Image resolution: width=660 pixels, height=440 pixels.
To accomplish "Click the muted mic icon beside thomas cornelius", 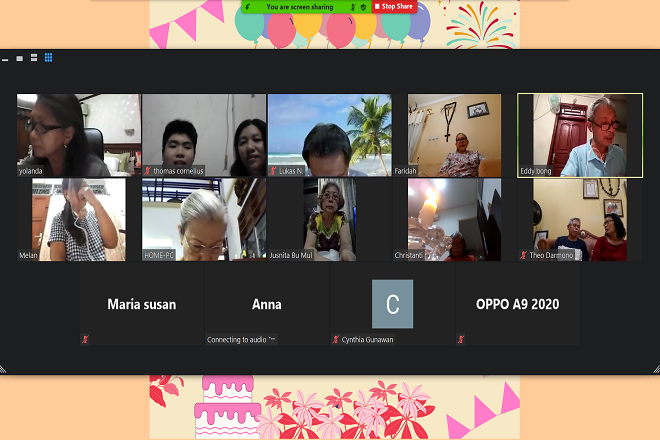I will (x=147, y=171).
